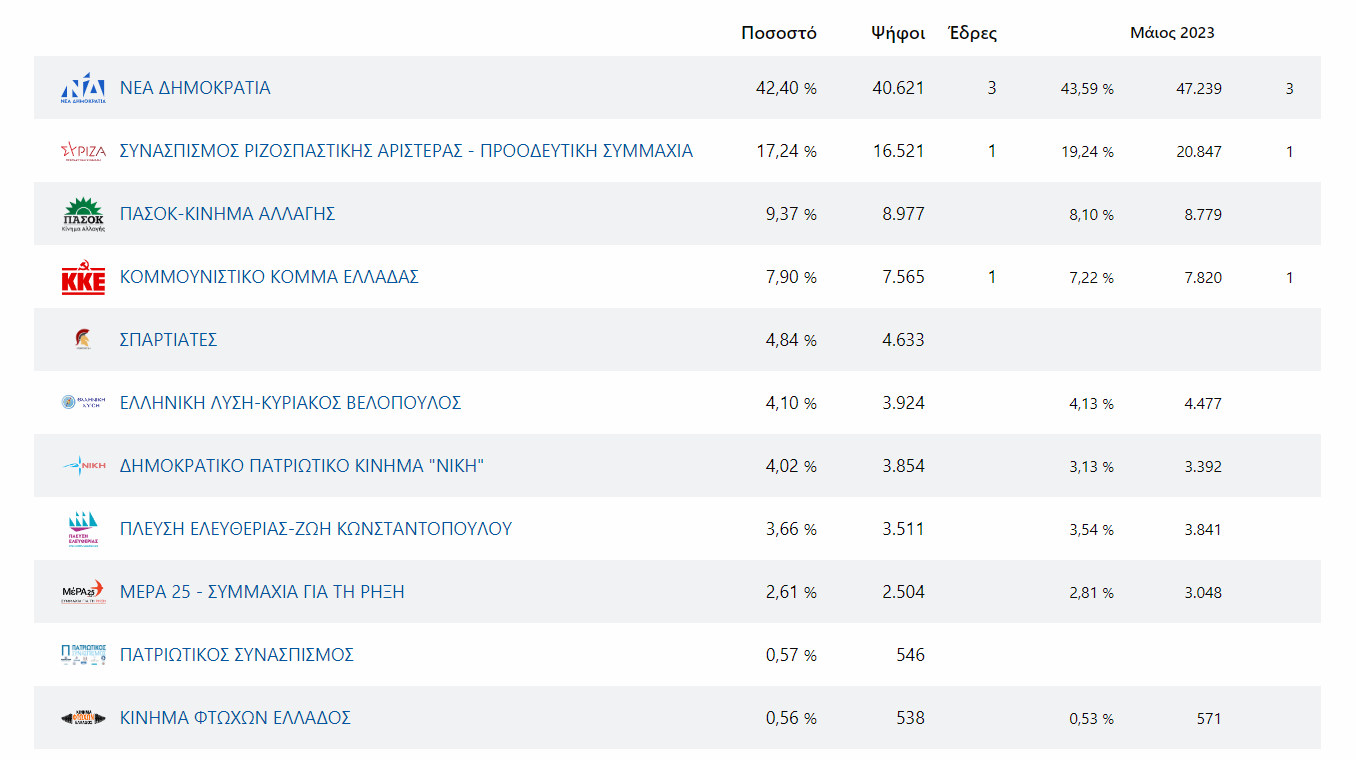Open the ΣΥΝΑΣΠΙΣΜΟΣ ΡΙΖΟΣΠΑΣΤΙΚΗΣ ΑΡΙΣΤΕΡΑΣ link

tap(406, 151)
